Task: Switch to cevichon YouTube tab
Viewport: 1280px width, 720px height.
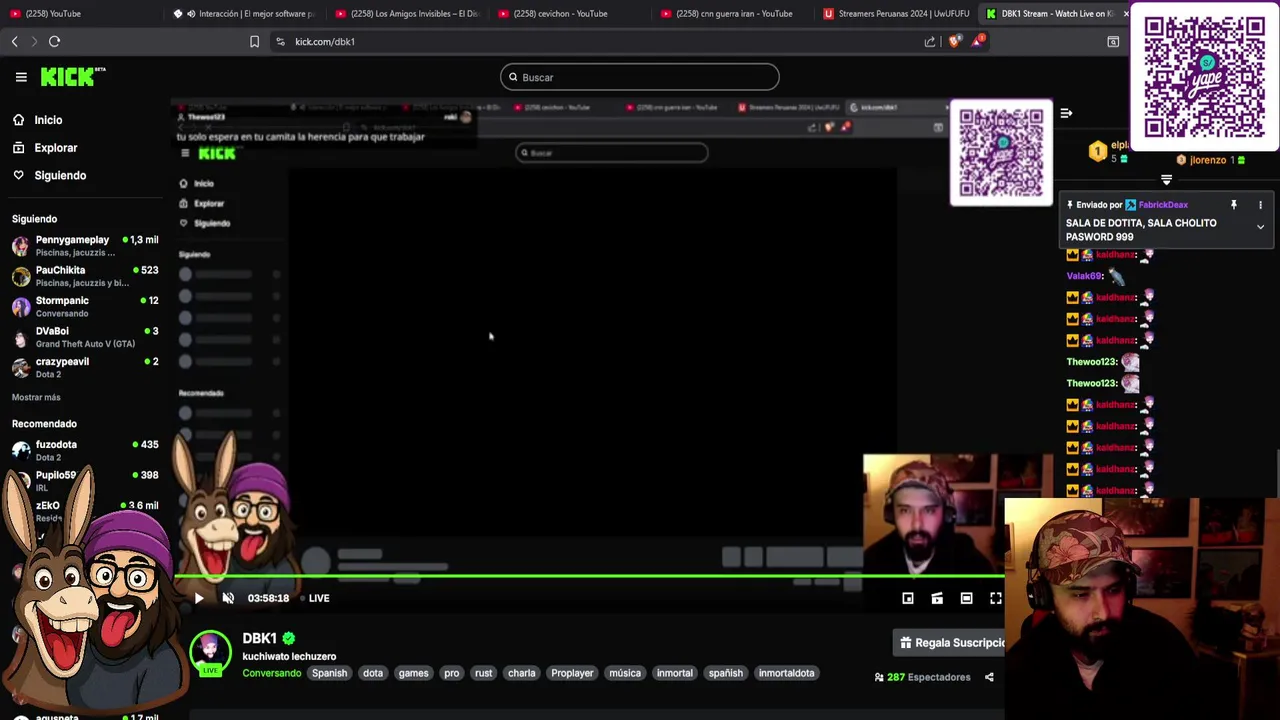Action: pos(570,13)
